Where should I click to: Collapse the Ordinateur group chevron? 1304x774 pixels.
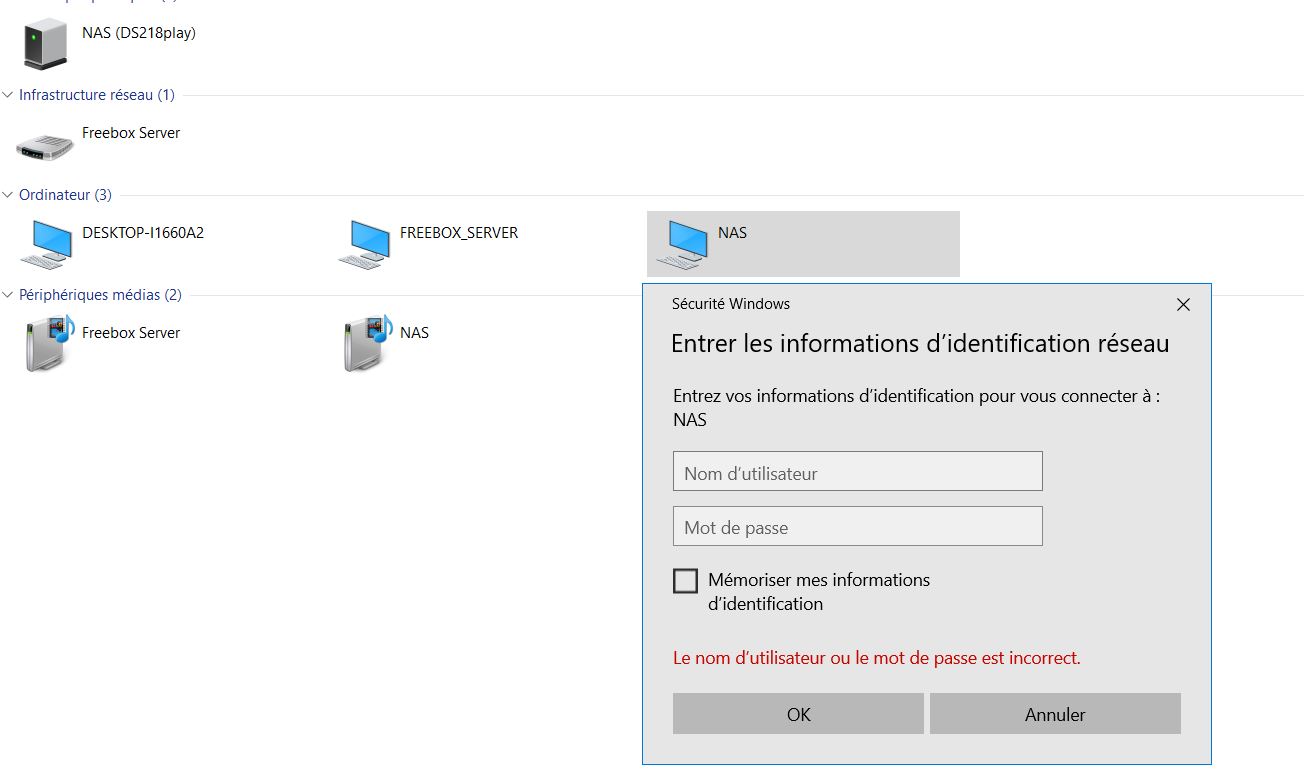pyautogui.click(x=9, y=195)
